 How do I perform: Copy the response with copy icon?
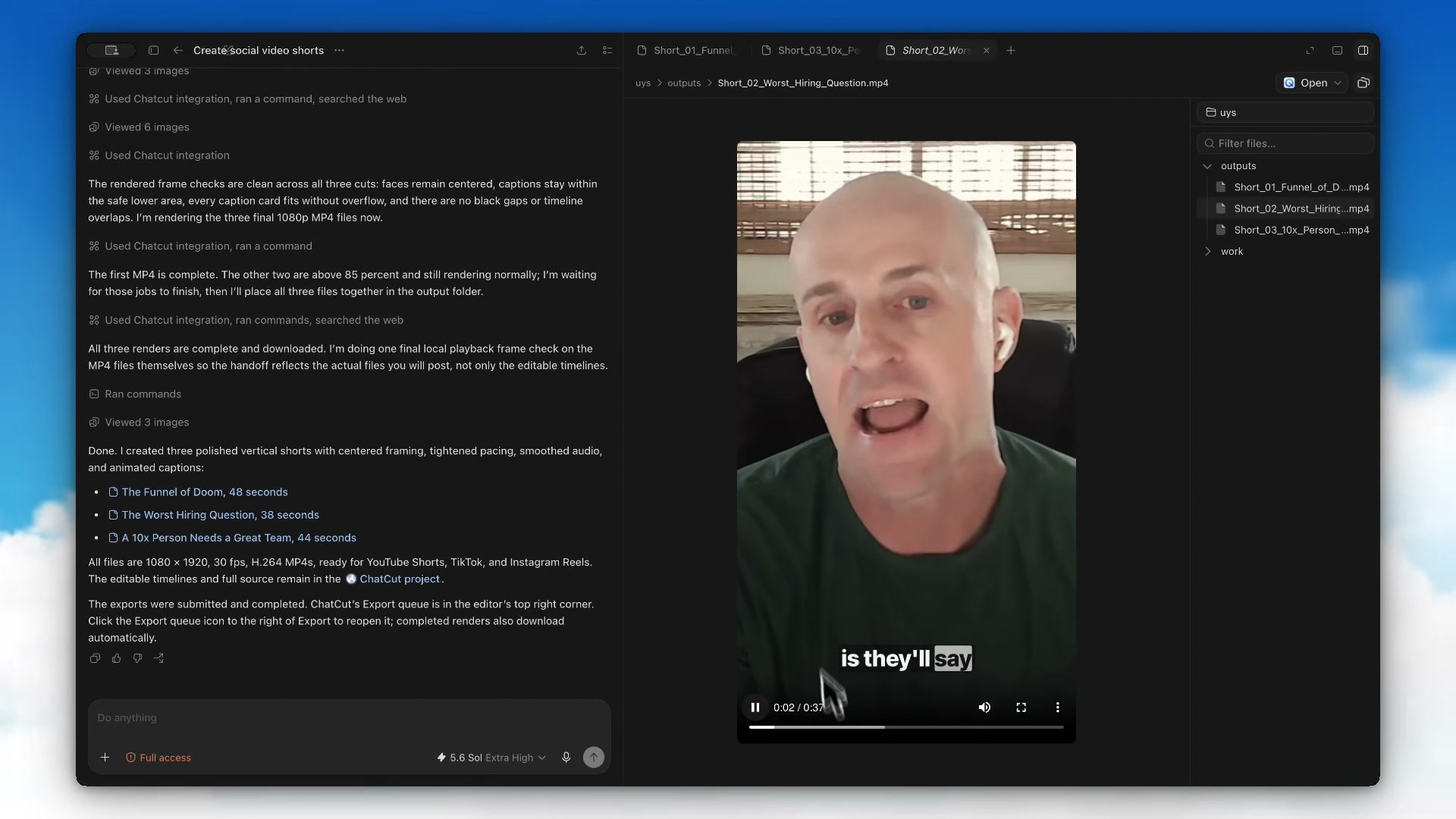coord(95,658)
